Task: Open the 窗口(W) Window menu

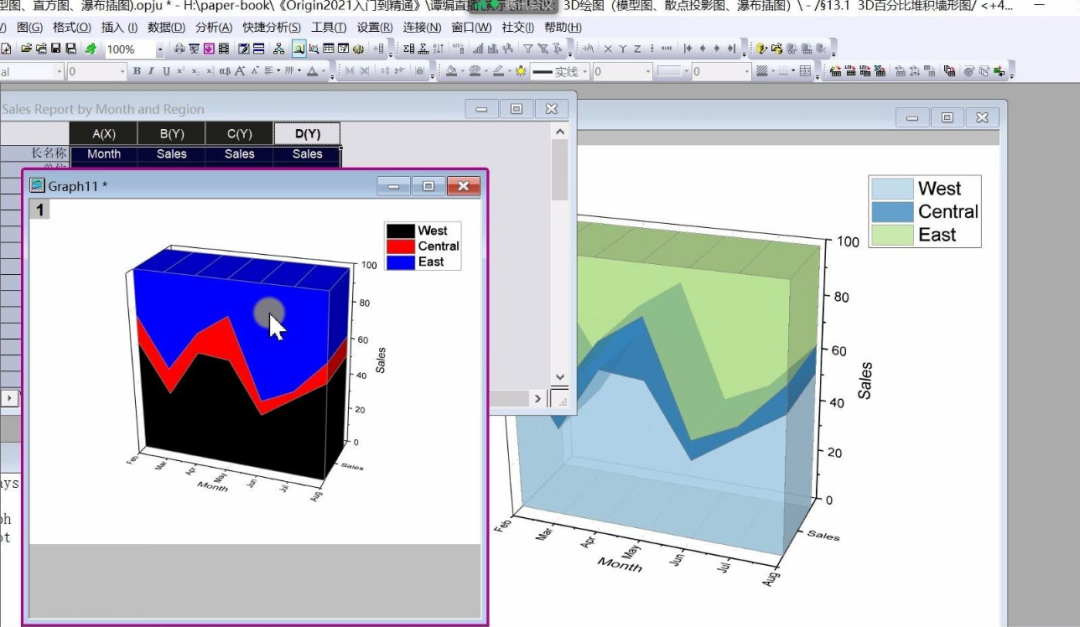Action: 472,28
